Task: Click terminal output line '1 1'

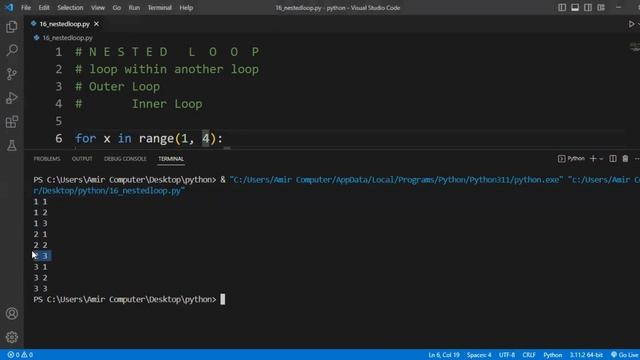Action: pyautogui.click(x=40, y=202)
